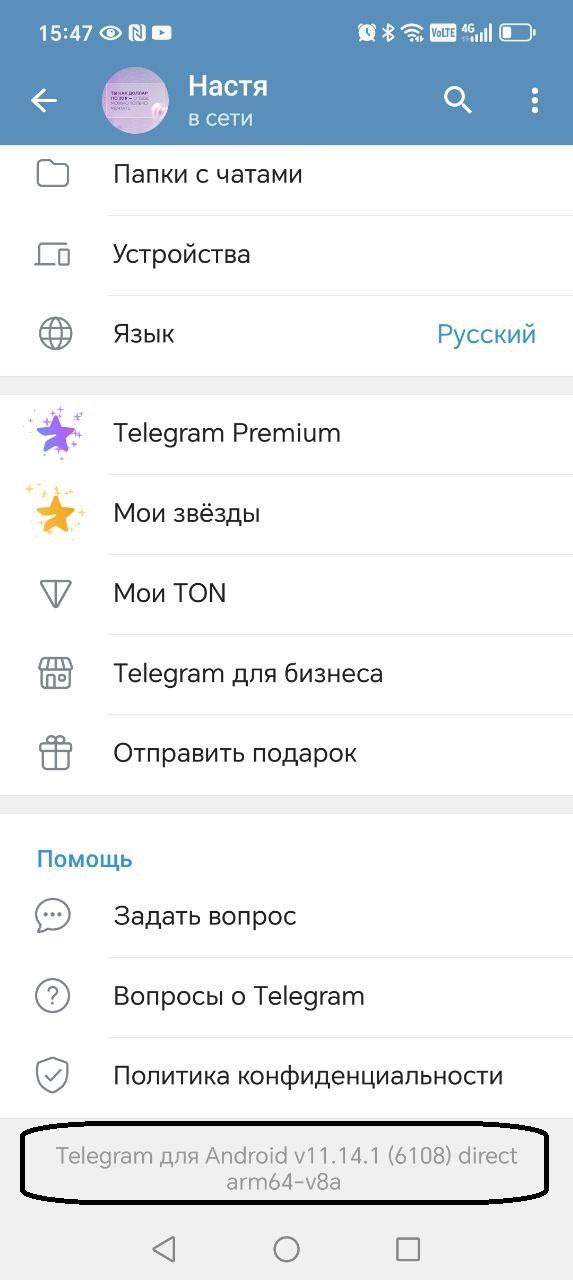Tap Настя's profile avatar
573x1280 pixels.
coord(136,100)
